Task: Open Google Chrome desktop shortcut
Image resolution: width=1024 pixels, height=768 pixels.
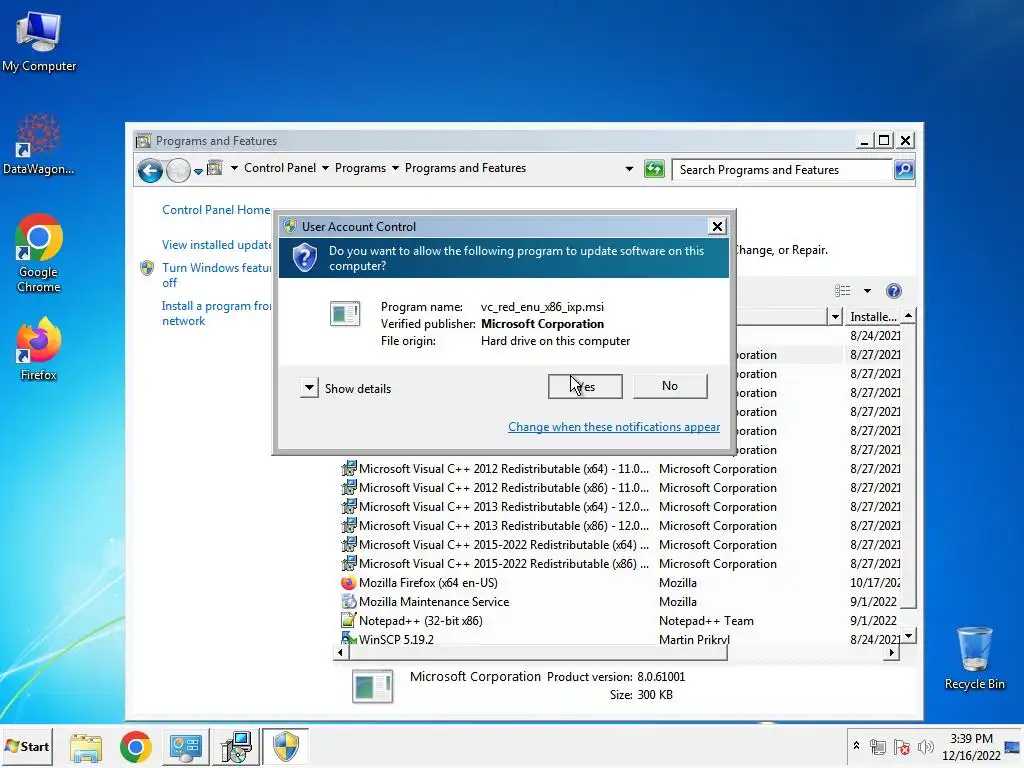Action: (x=39, y=253)
